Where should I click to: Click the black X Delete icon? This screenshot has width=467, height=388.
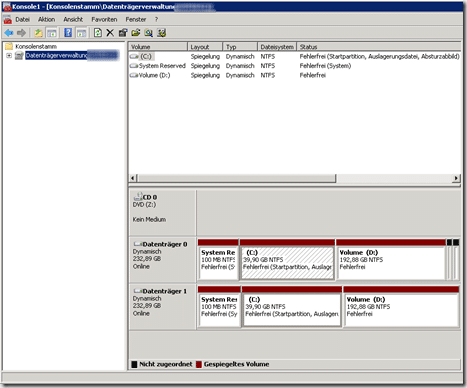110,33
